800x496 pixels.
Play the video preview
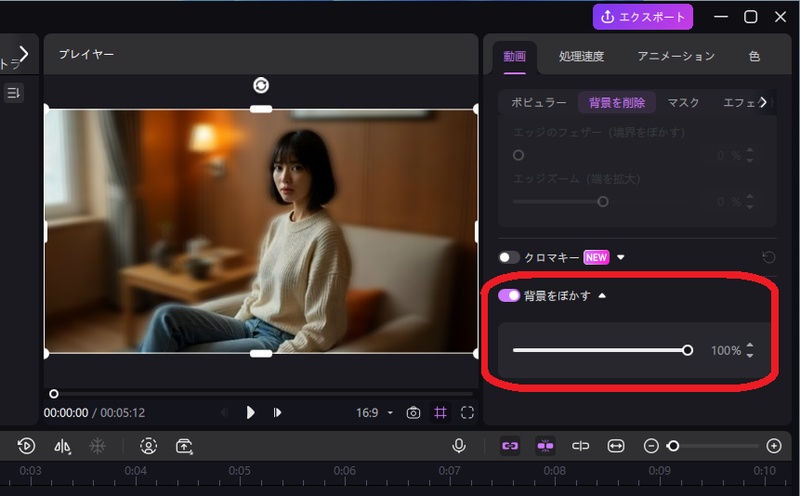click(x=250, y=412)
